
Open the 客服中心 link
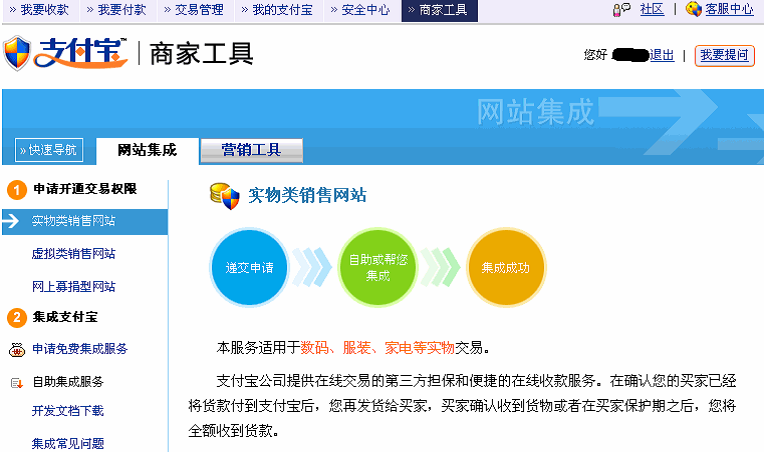click(729, 9)
